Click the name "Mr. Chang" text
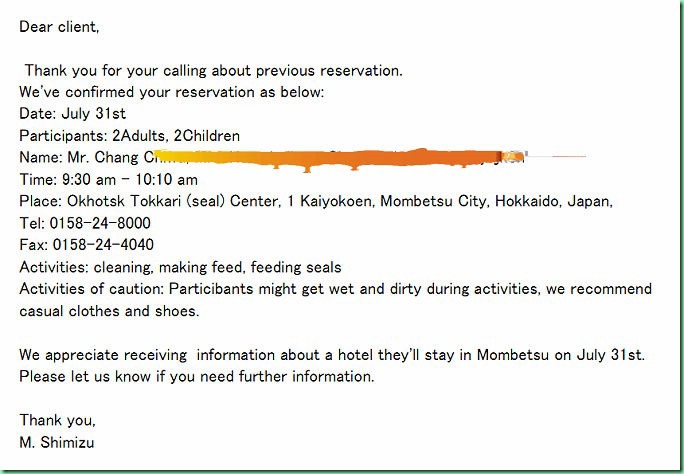The height and width of the screenshot is (474, 684). 103,157
